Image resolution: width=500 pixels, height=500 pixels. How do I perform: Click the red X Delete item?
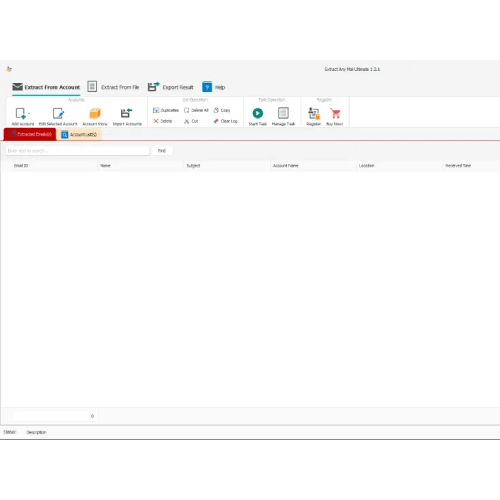point(163,121)
